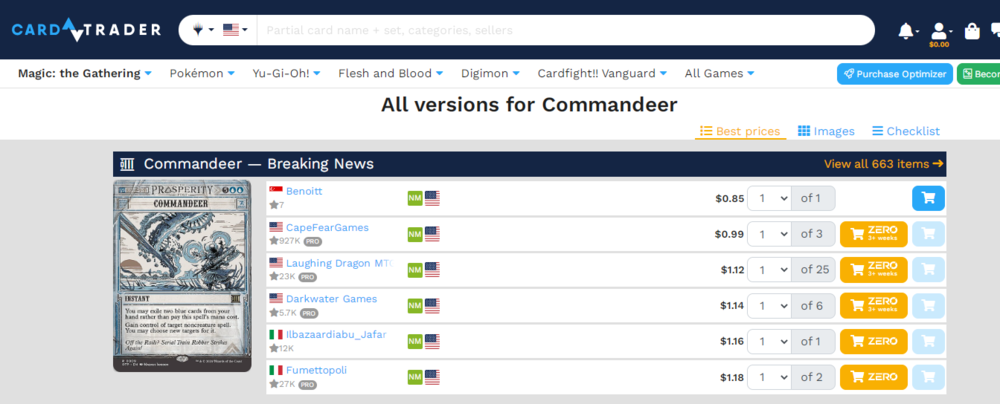1000x404 pixels.
Task: Switch to Checklist view tab
Action: 906,131
